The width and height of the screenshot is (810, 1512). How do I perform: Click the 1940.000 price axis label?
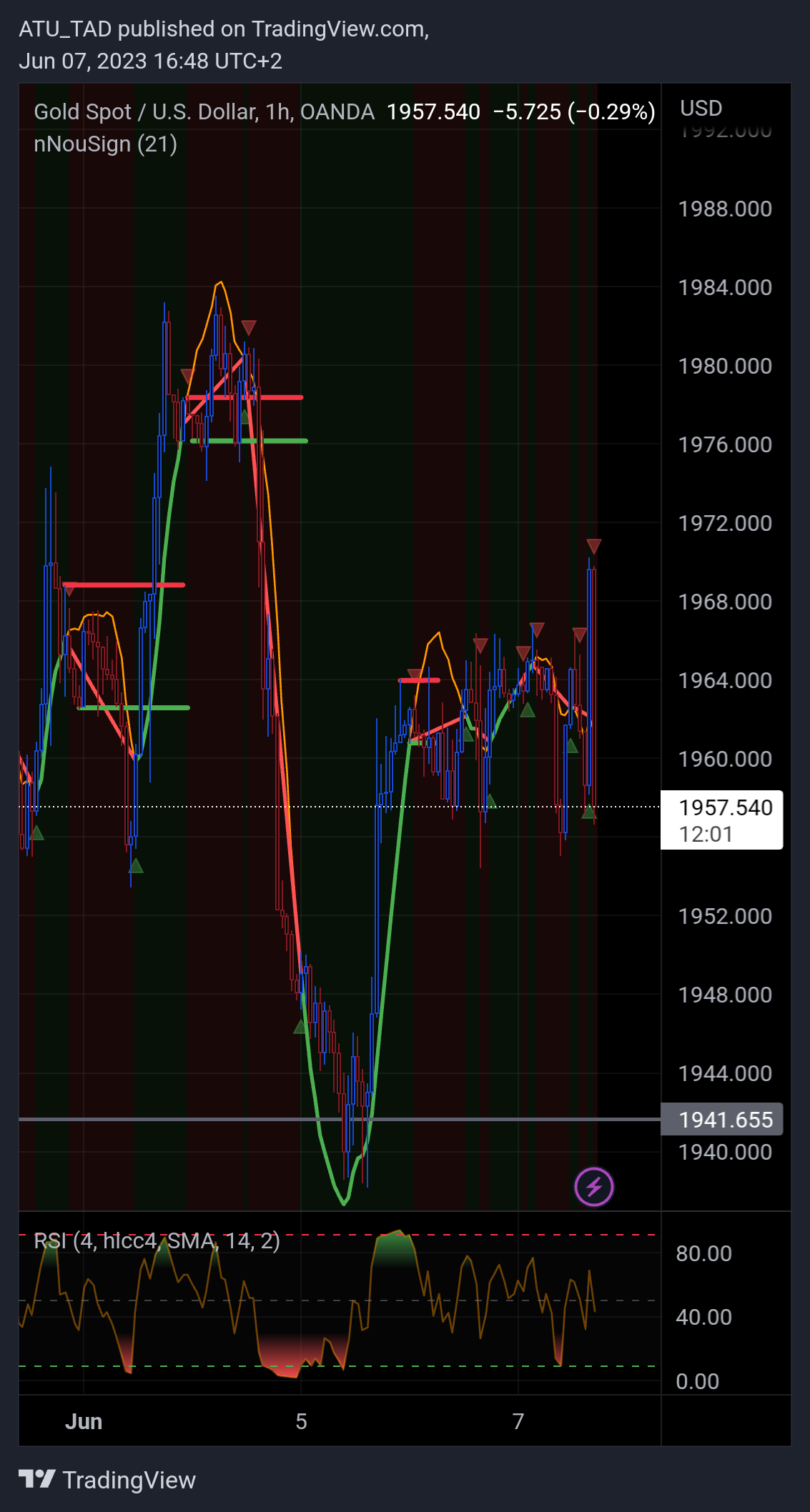[x=725, y=1152]
